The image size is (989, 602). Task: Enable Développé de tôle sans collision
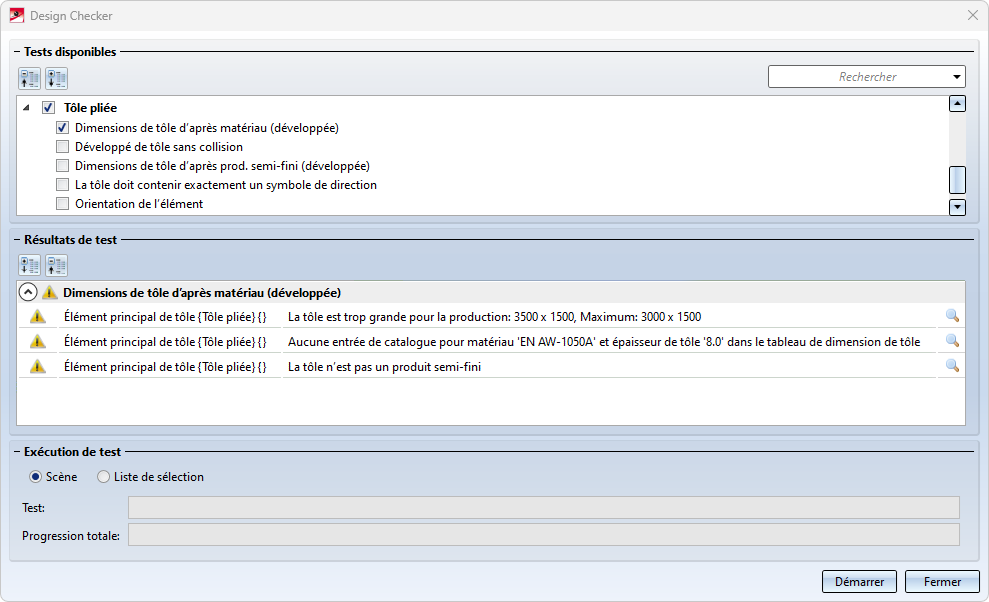pyautogui.click(x=62, y=147)
